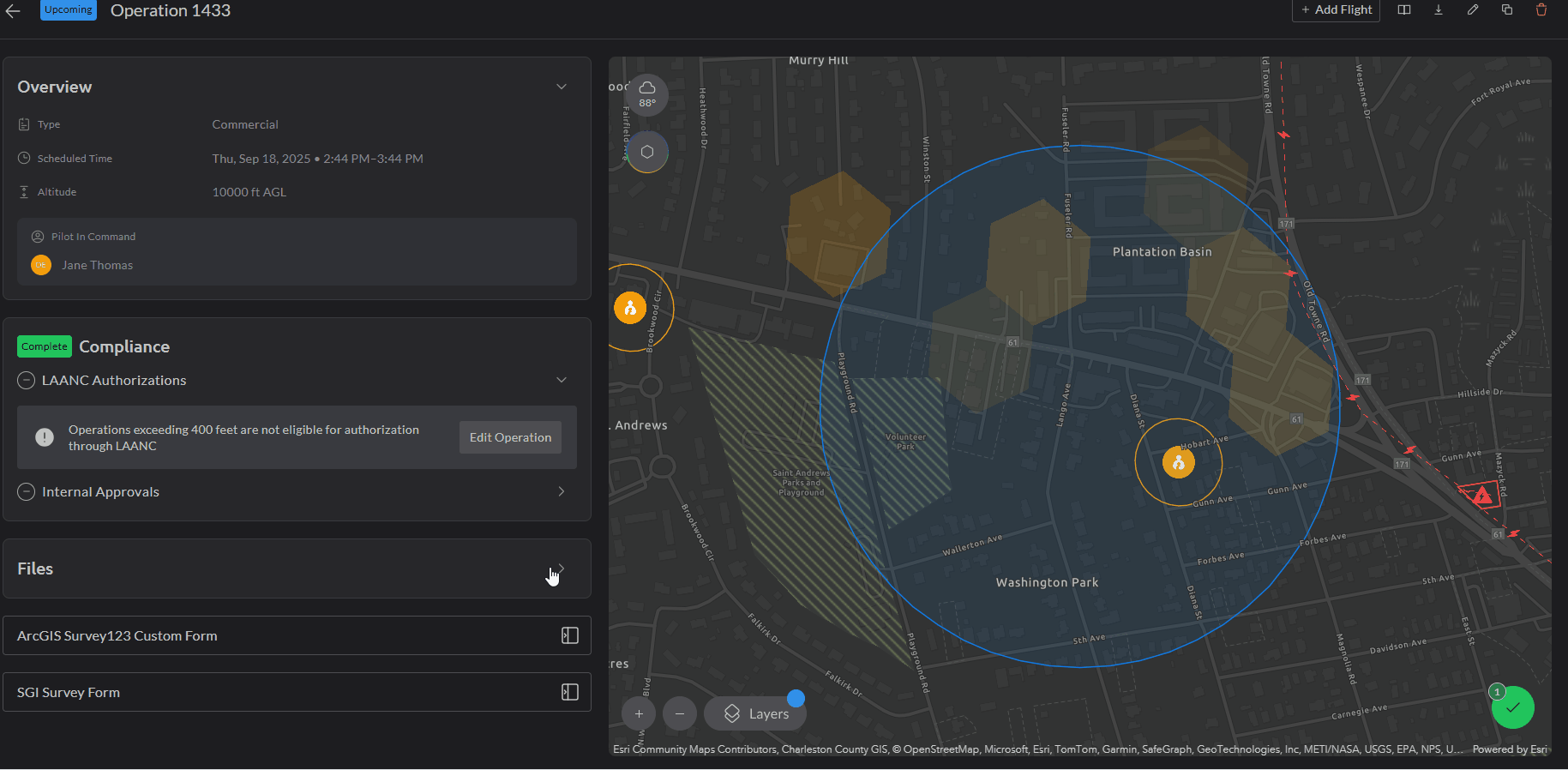Duplicate the operation with the copy icon
Viewport: 1568px width, 770px height.
(1507, 10)
